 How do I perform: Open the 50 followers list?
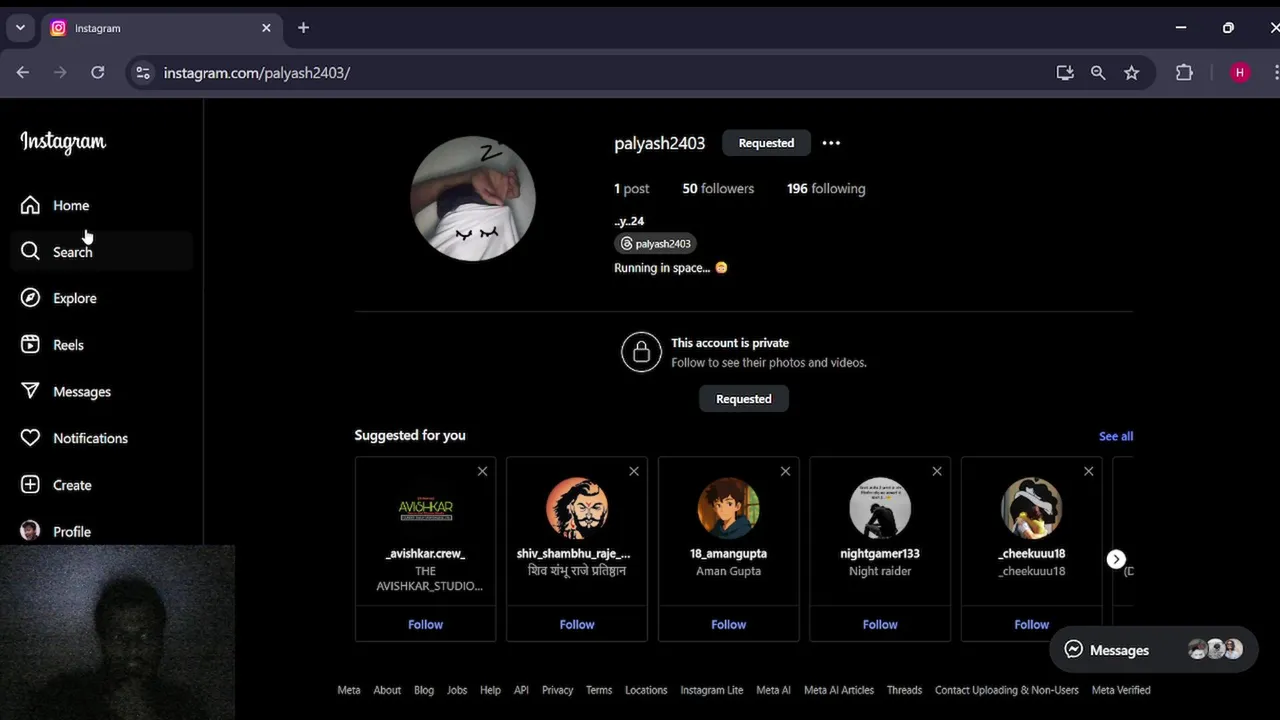tap(718, 188)
